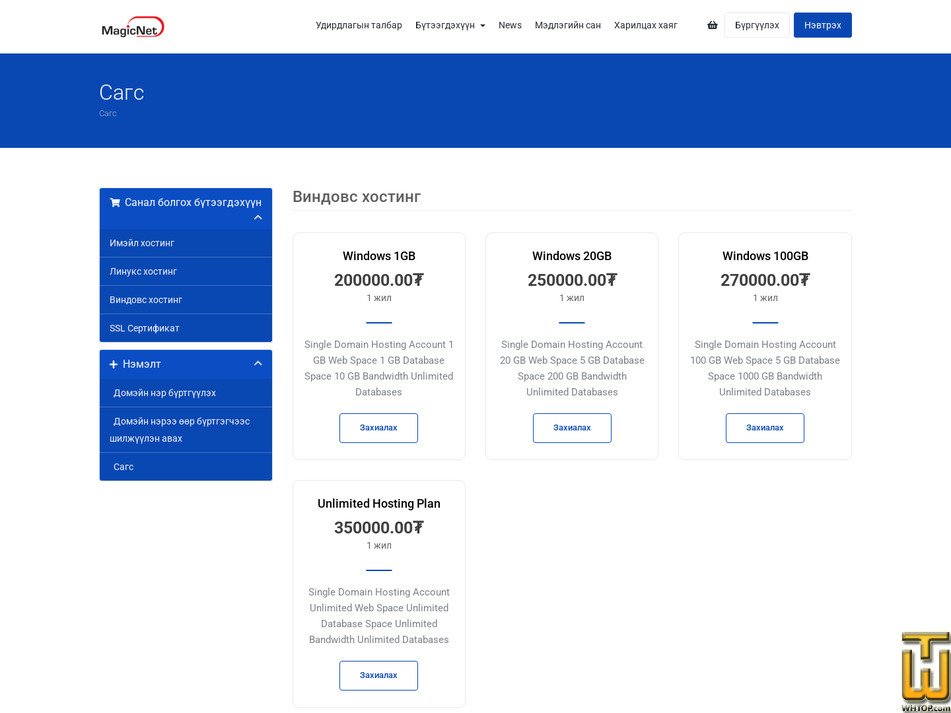
Task: Open Удирдлагын талбар in the navigation
Action: pyautogui.click(x=358, y=25)
